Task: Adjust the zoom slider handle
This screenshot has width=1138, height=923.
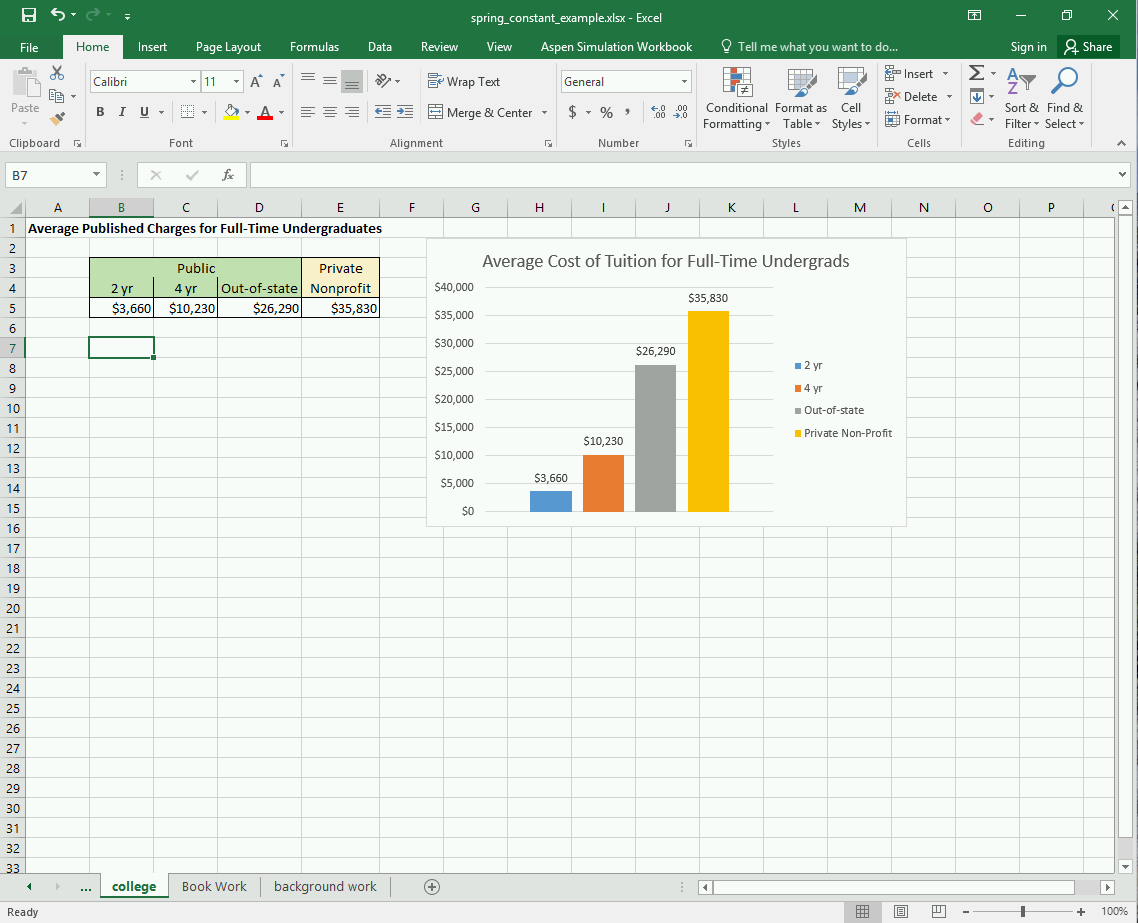Action: coord(1023,911)
